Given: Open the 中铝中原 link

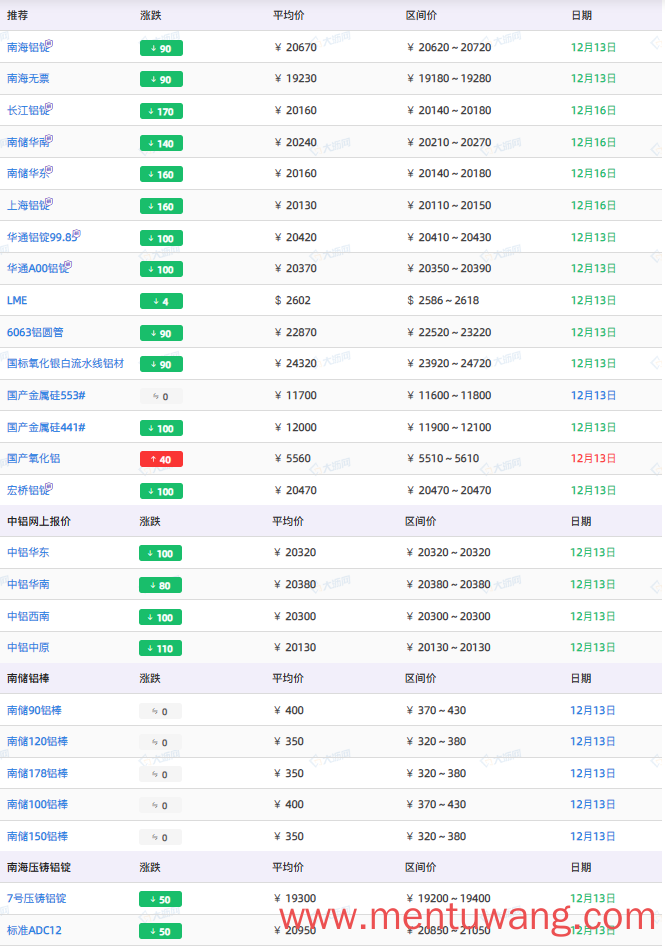Looking at the screenshot, I should pyautogui.click(x=28, y=647).
